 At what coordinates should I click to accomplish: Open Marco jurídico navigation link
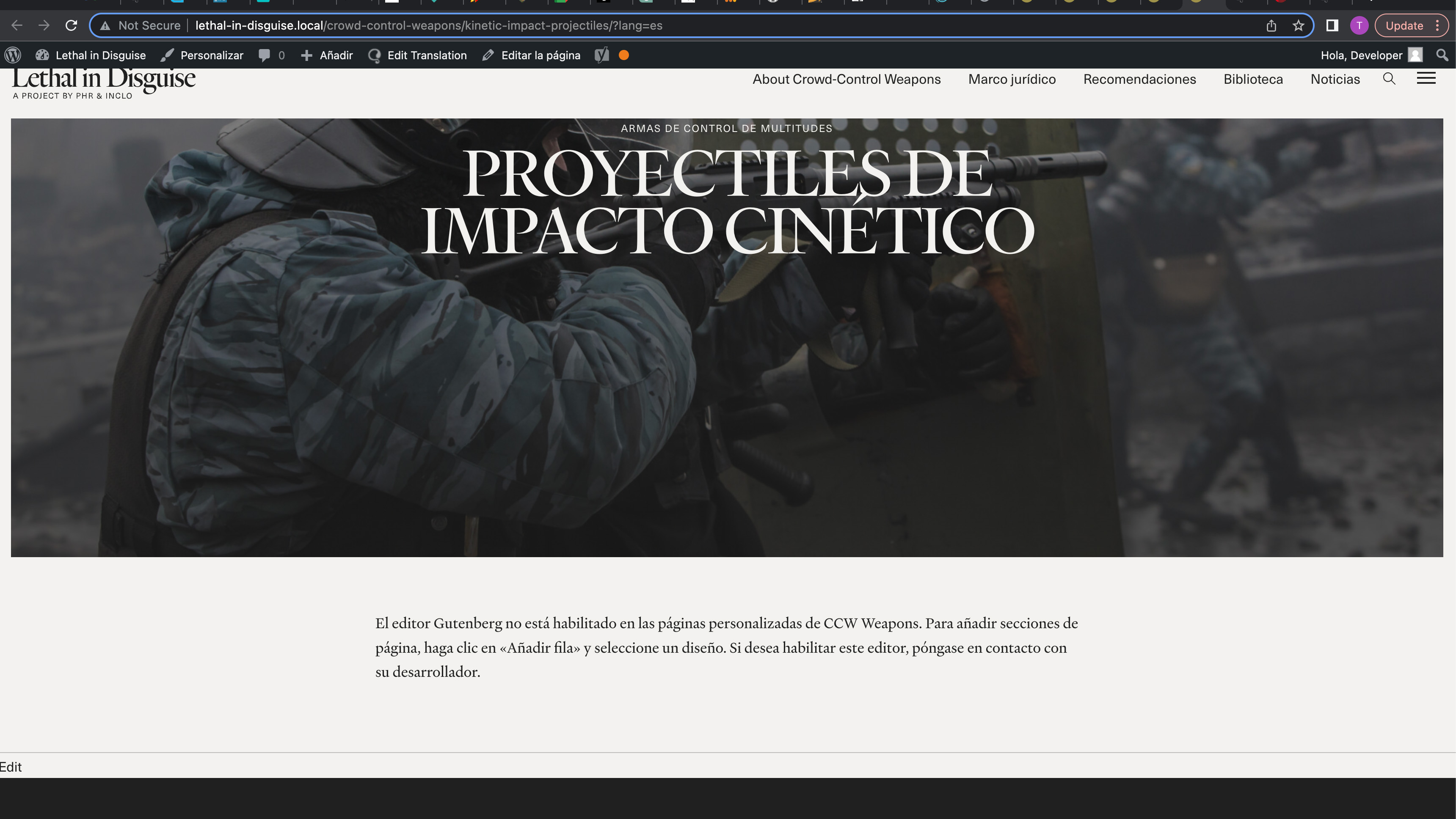click(x=1012, y=79)
